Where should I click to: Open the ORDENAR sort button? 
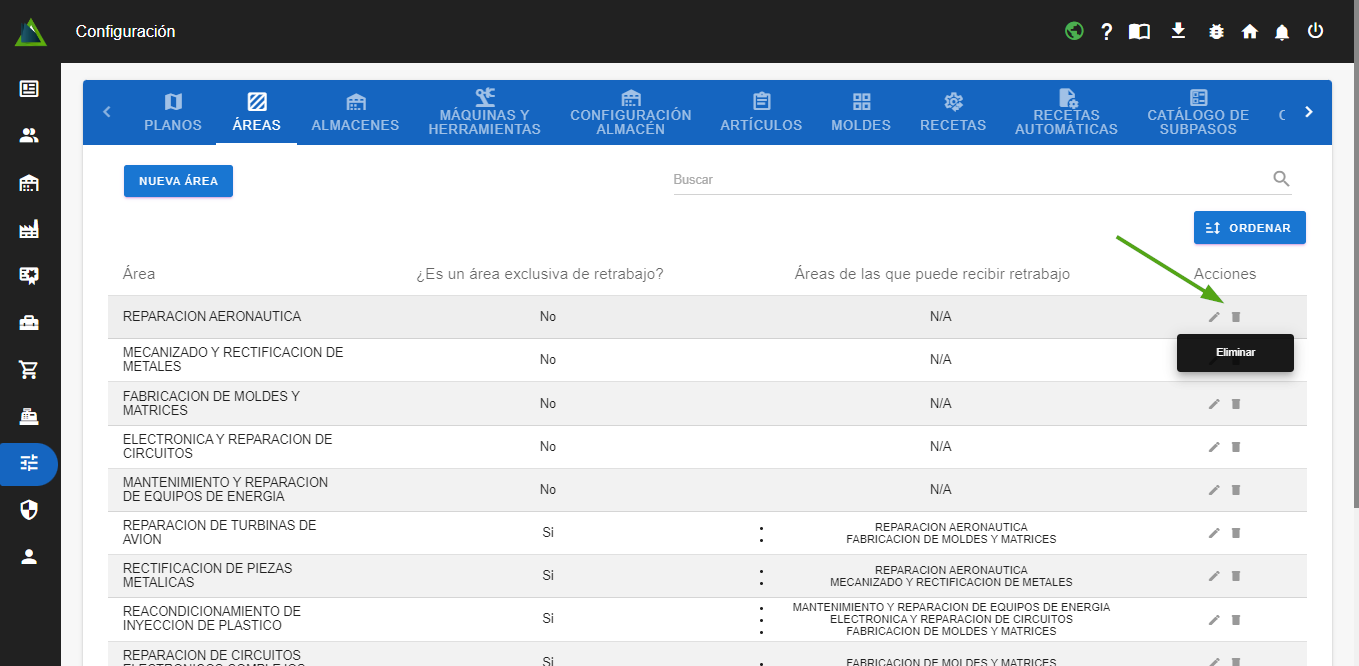point(1249,228)
